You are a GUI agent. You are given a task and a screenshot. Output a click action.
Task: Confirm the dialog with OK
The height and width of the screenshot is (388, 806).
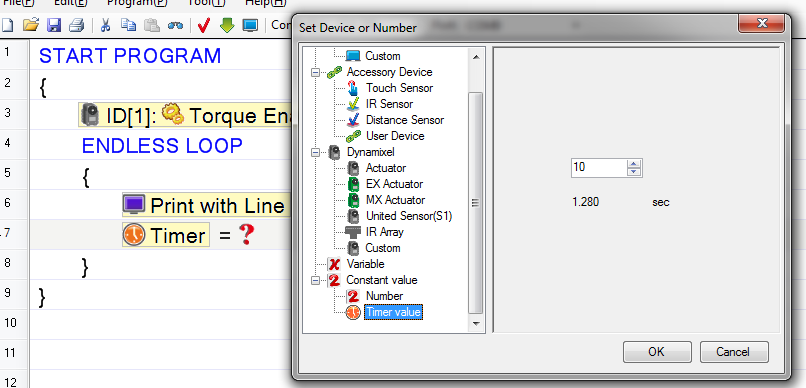coord(657,352)
